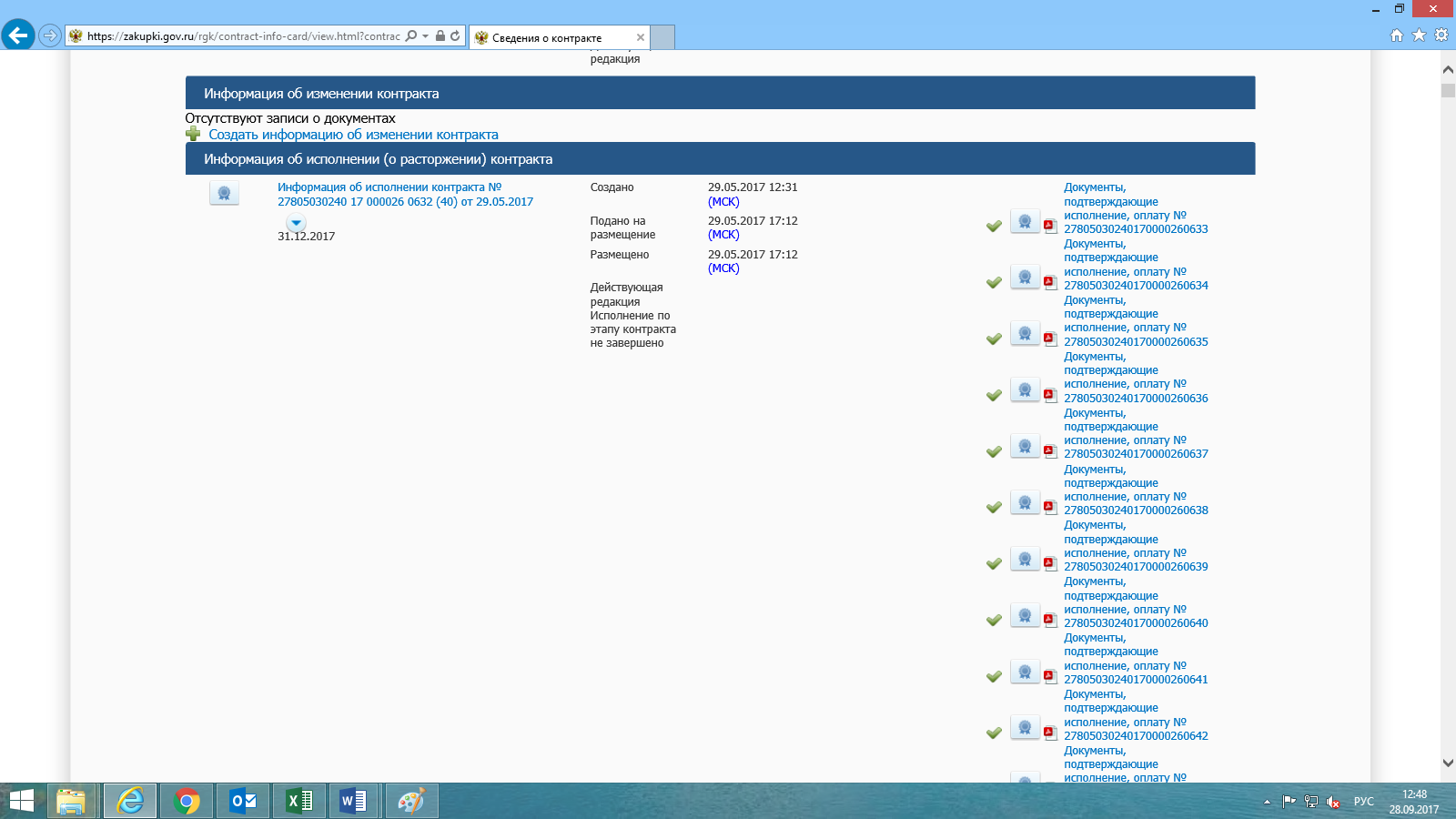Image resolution: width=1456 pixels, height=819 pixels.
Task: Launch File Explorer from the taskbar
Action: coord(71,801)
